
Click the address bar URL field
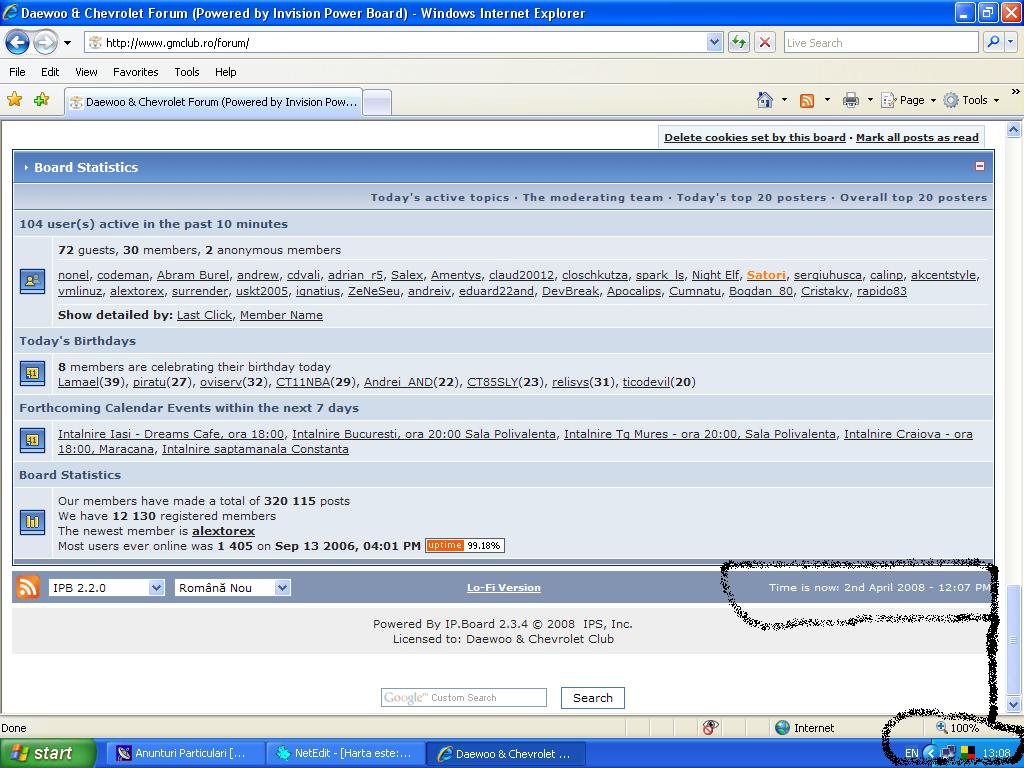(396, 43)
